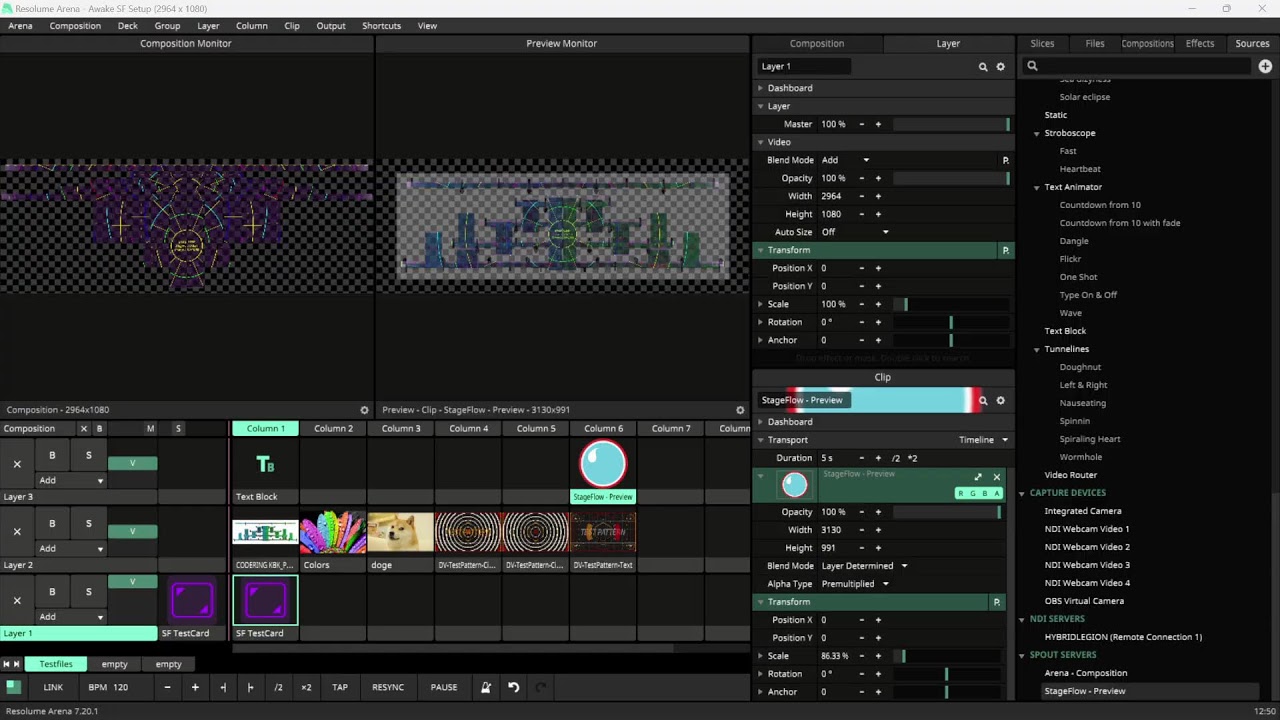Open the Alpha Type Premultiplied dropdown

point(855,584)
